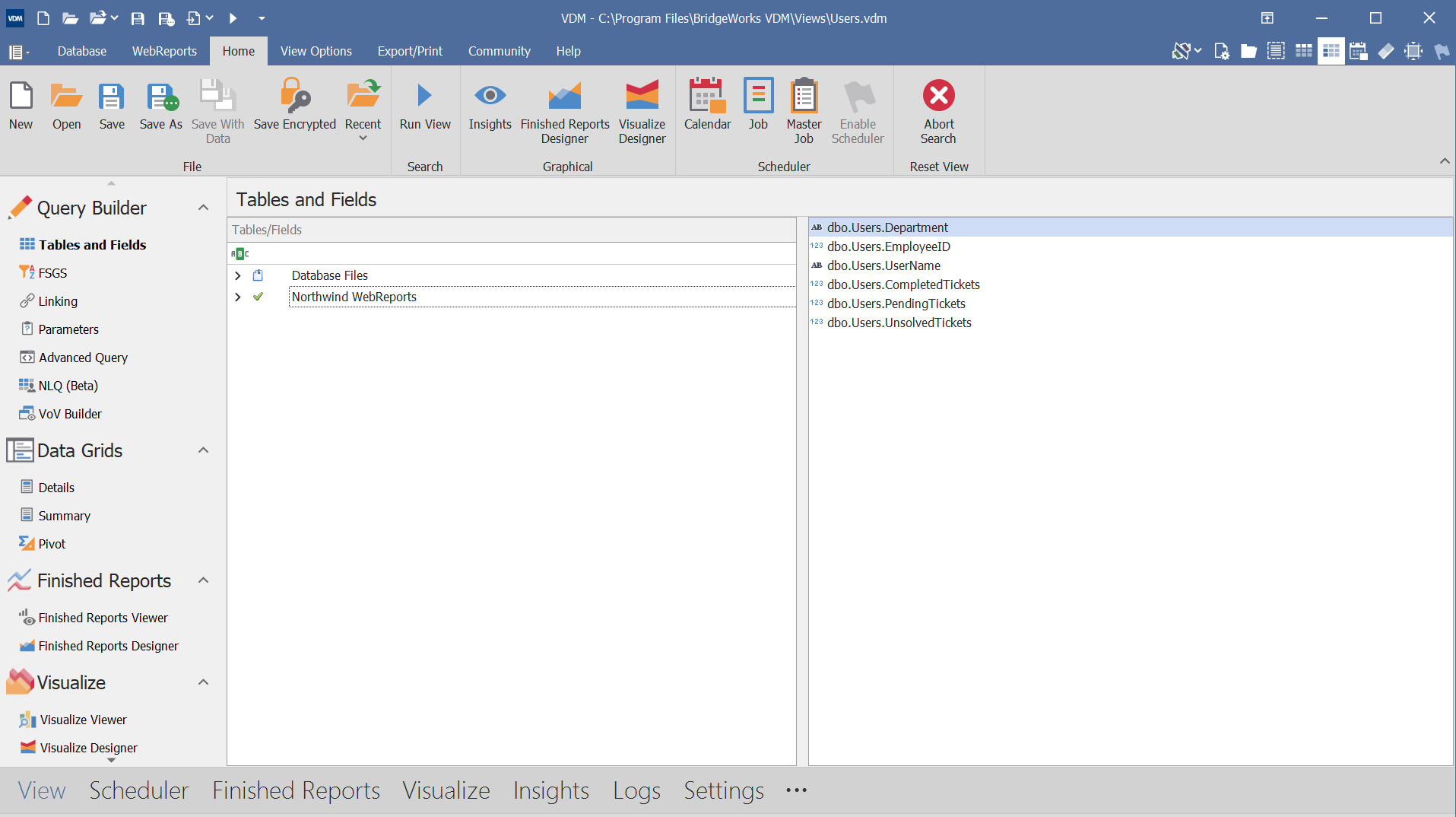Open Settings in bottom navigation
This screenshot has height=817, width=1456.
tap(723, 791)
